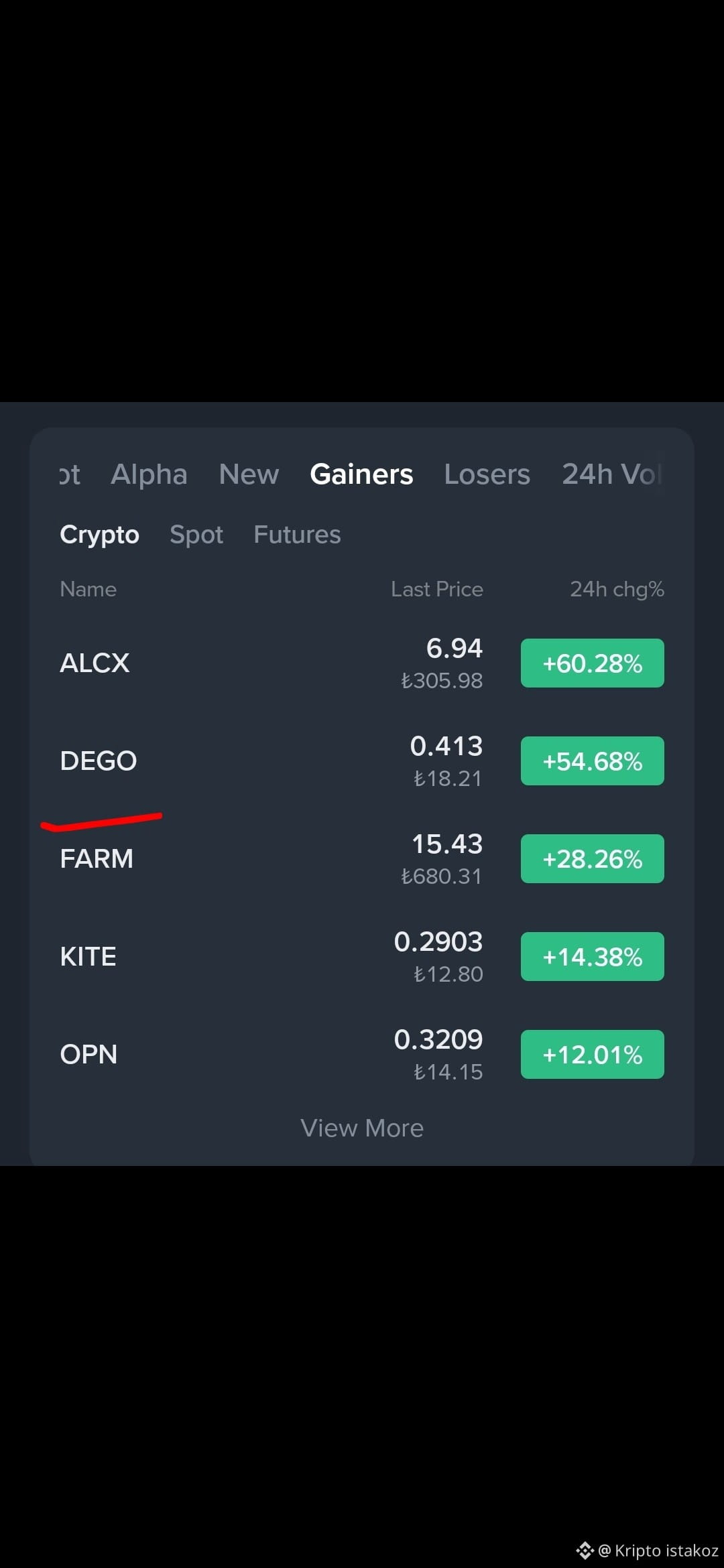The height and width of the screenshot is (1568, 724).
Task: Open the New listings tab
Action: 249,474
